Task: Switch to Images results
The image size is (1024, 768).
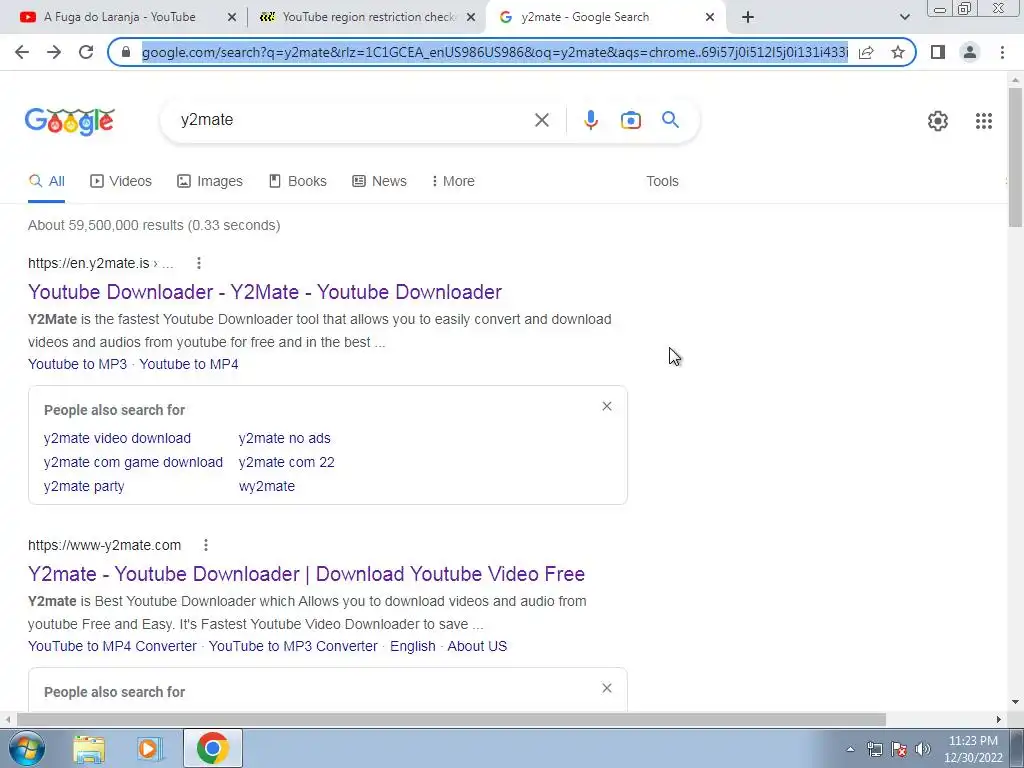Action: tap(210, 182)
